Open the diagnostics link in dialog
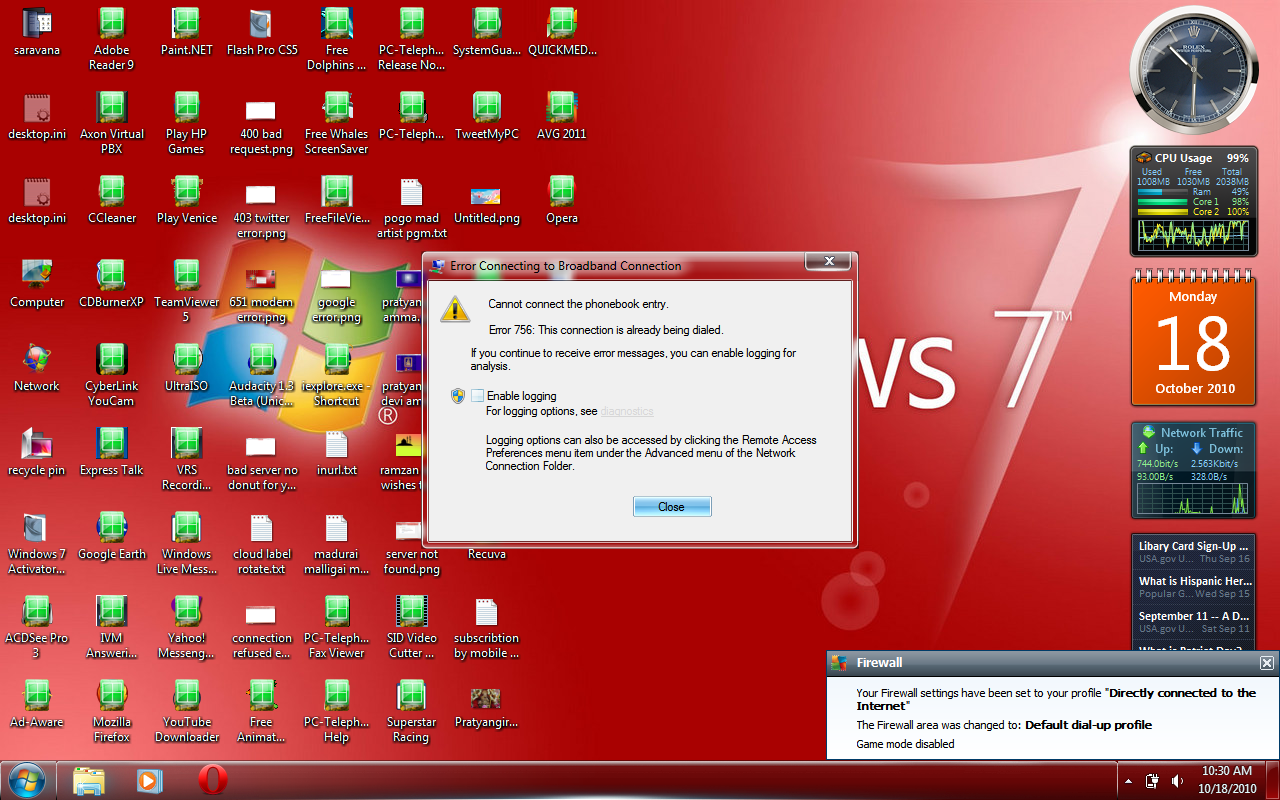Image resolution: width=1280 pixels, height=800 pixels. [x=627, y=411]
